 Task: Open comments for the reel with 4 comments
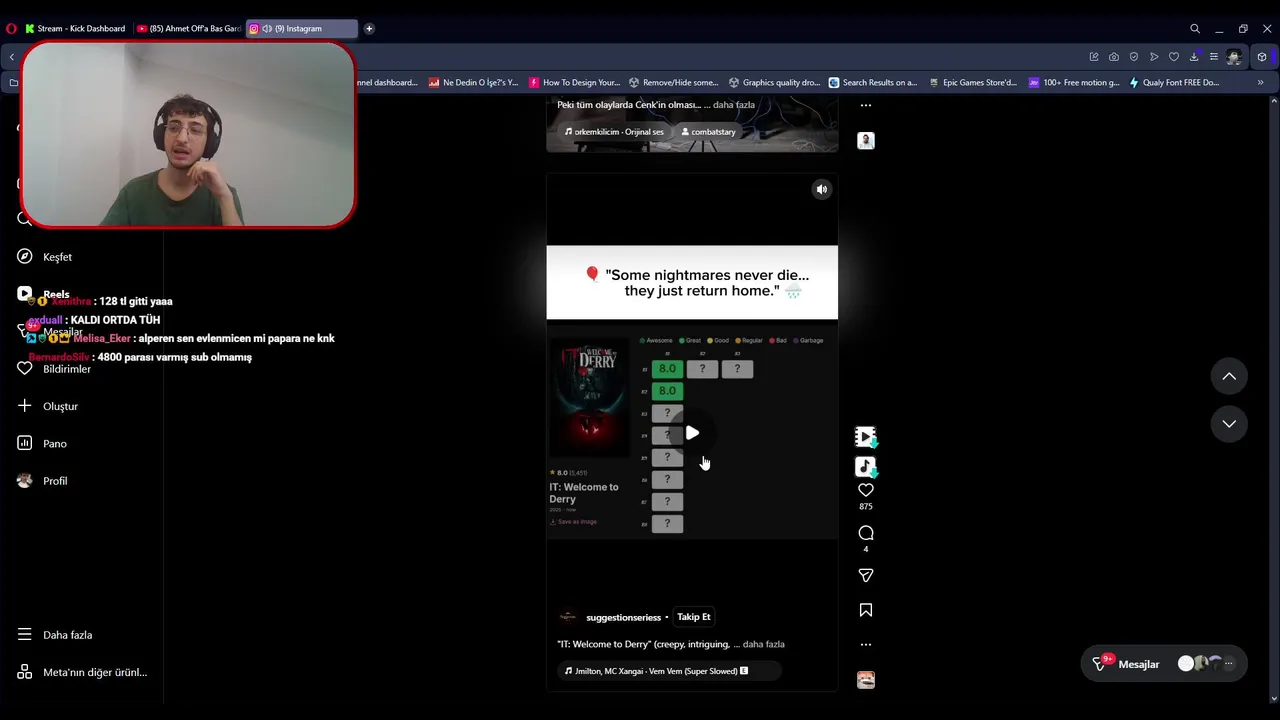point(866,533)
